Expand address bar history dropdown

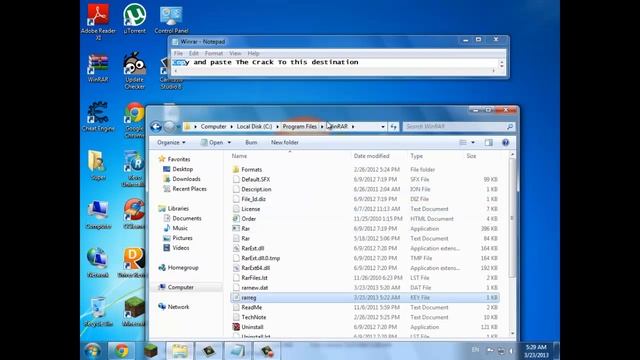point(382,127)
